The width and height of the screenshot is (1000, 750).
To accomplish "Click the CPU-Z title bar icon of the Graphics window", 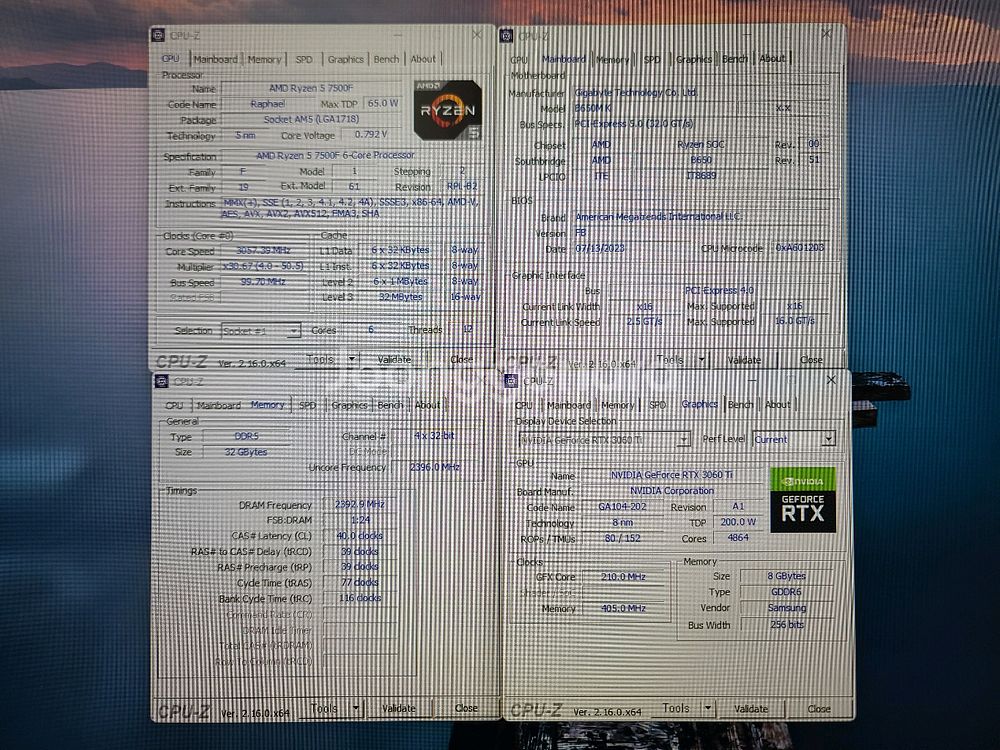I will point(511,380).
